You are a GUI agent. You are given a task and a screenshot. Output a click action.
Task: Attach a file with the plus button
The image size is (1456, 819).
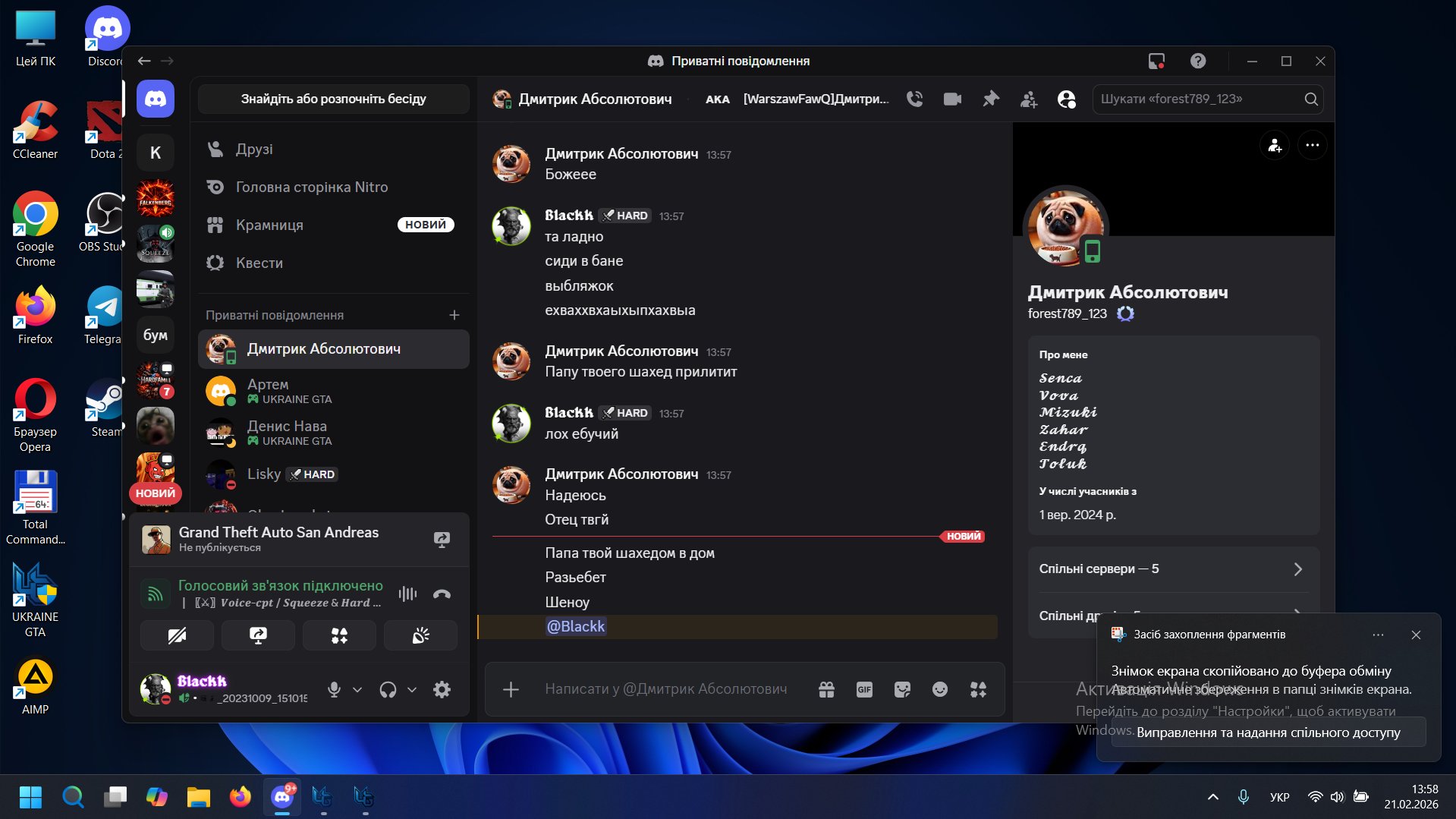click(511, 689)
